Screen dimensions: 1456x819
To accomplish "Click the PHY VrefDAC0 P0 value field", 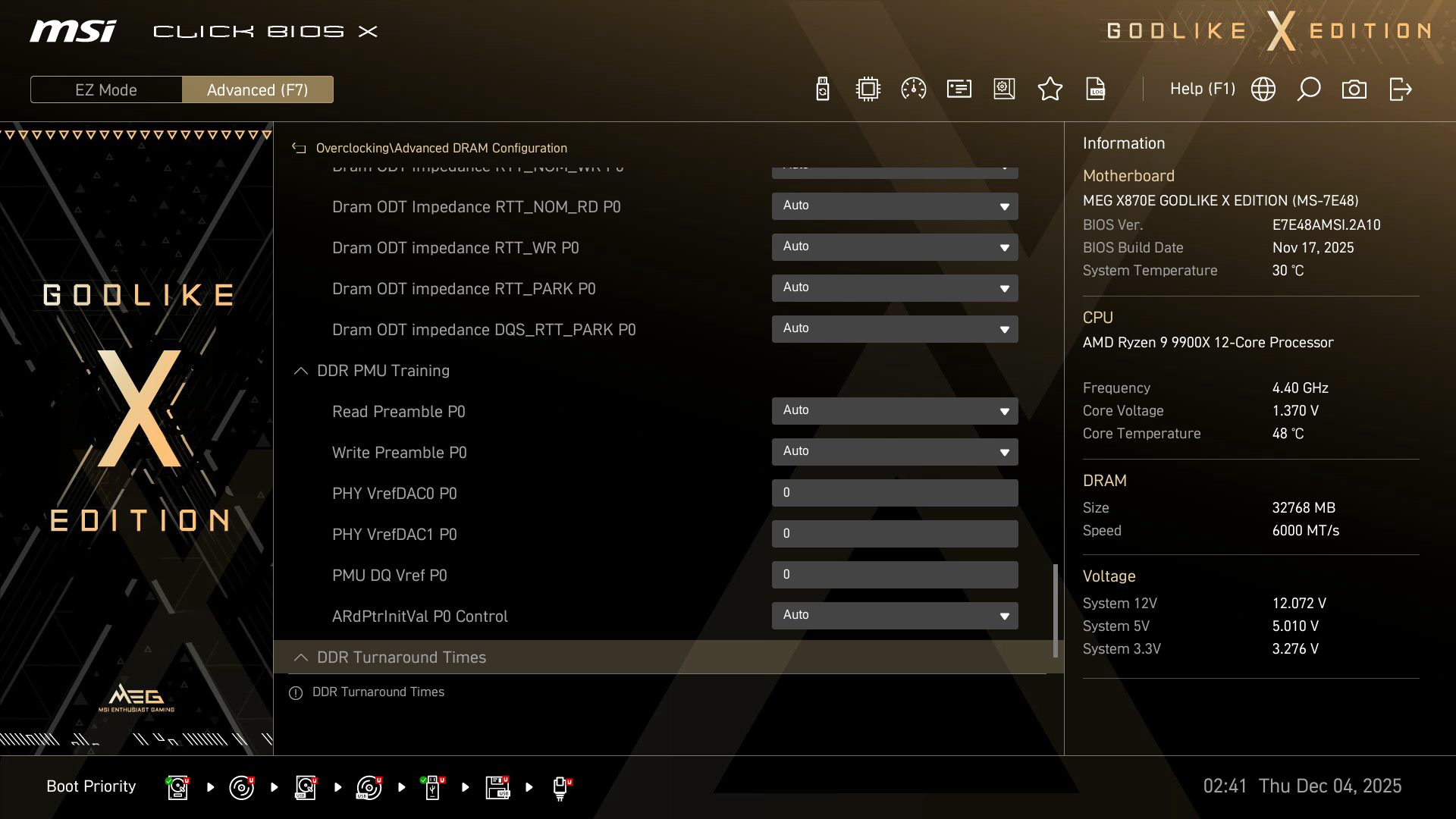I will [895, 493].
